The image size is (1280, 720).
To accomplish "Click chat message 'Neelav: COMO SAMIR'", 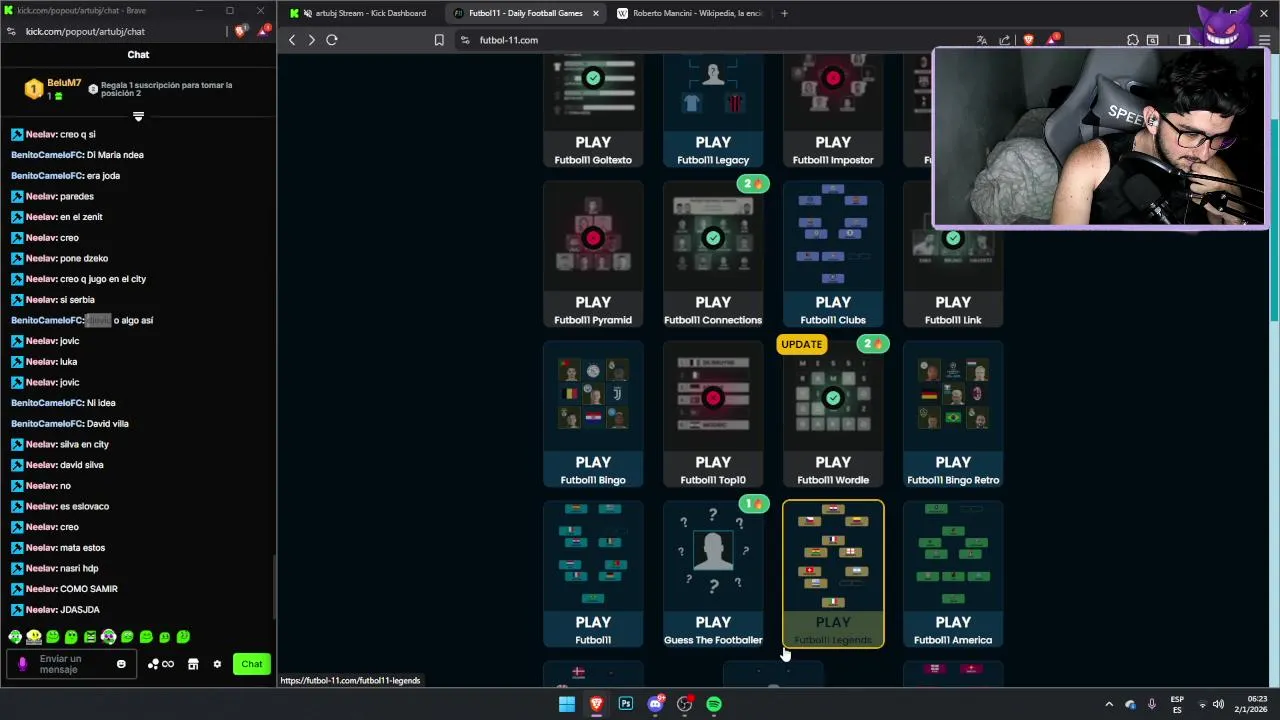I will pos(64,589).
